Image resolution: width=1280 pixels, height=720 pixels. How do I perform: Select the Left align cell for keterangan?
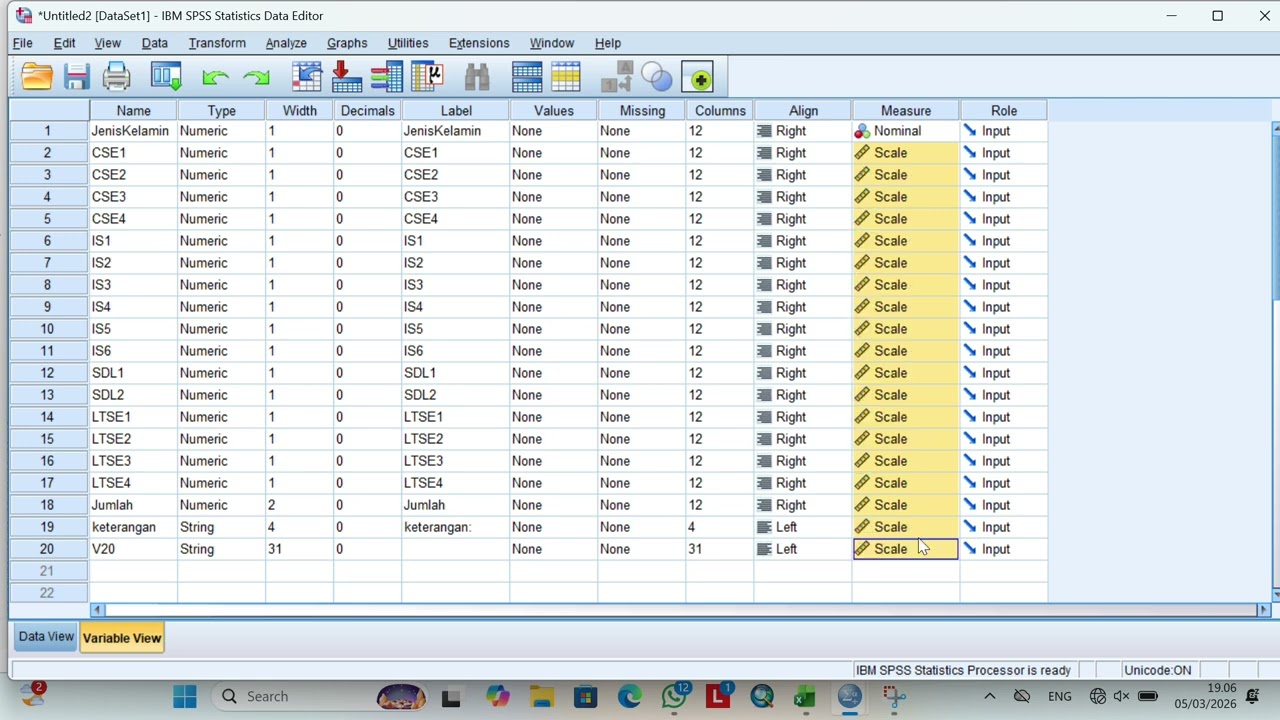[x=803, y=527]
